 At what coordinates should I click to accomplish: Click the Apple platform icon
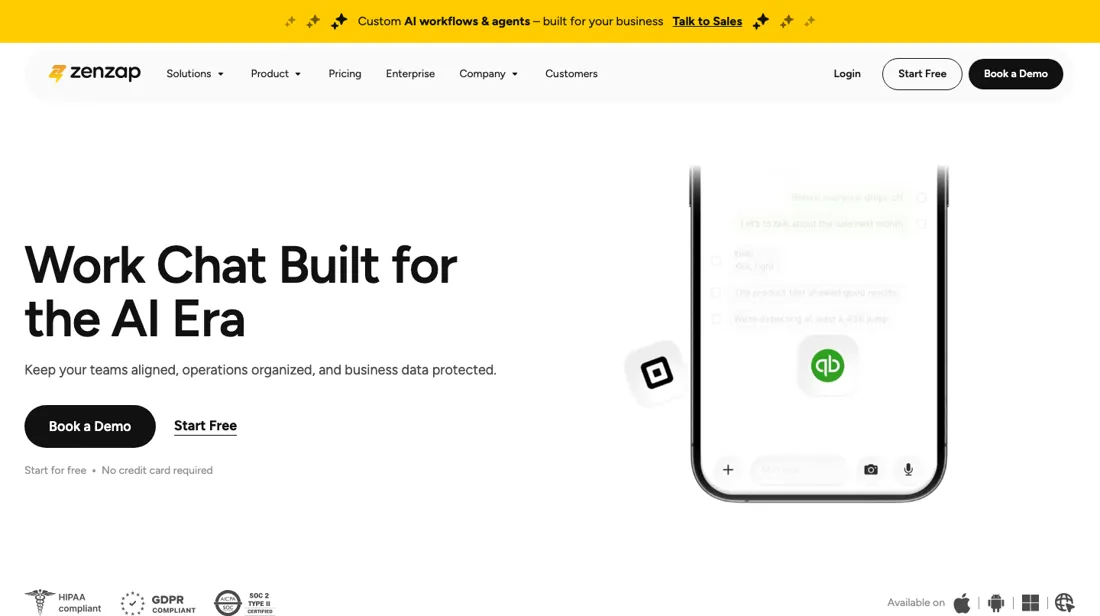(962, 603)
